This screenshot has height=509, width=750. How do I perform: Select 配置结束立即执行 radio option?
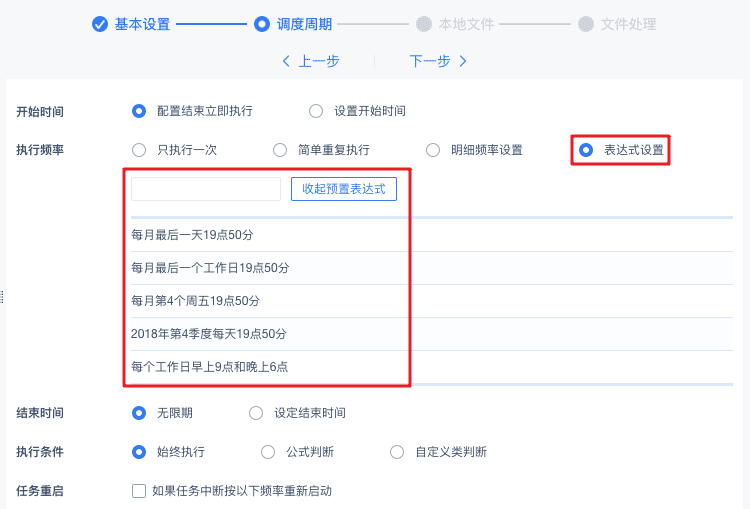coord(140,111)
